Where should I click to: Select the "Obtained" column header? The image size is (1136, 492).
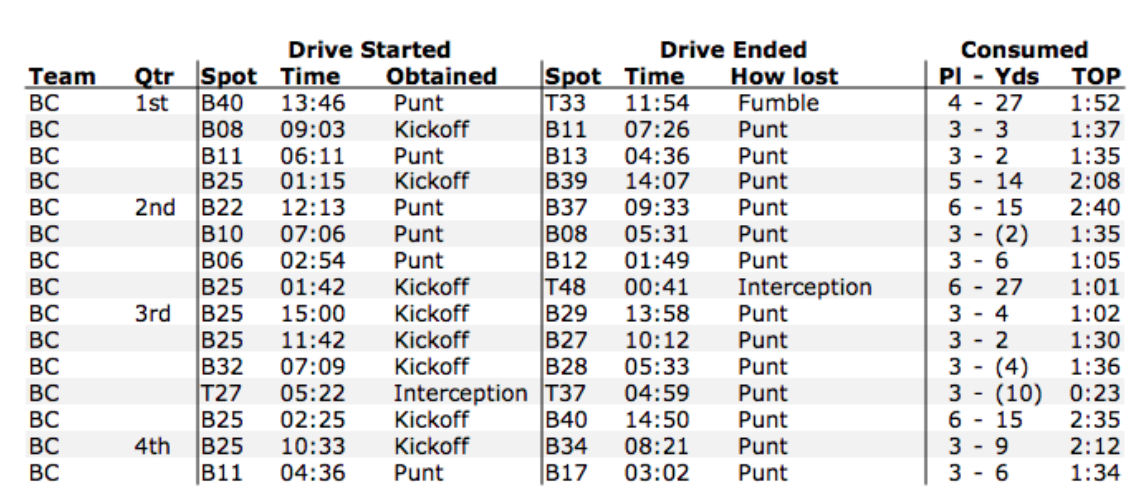pyautogui.click(x=441, y=76)
